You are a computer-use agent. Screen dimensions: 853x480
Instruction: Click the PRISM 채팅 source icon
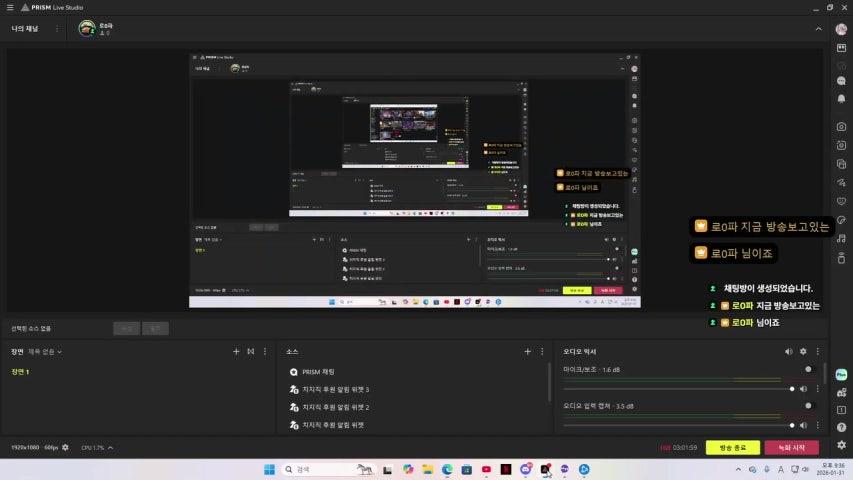[x=294, y=372]
